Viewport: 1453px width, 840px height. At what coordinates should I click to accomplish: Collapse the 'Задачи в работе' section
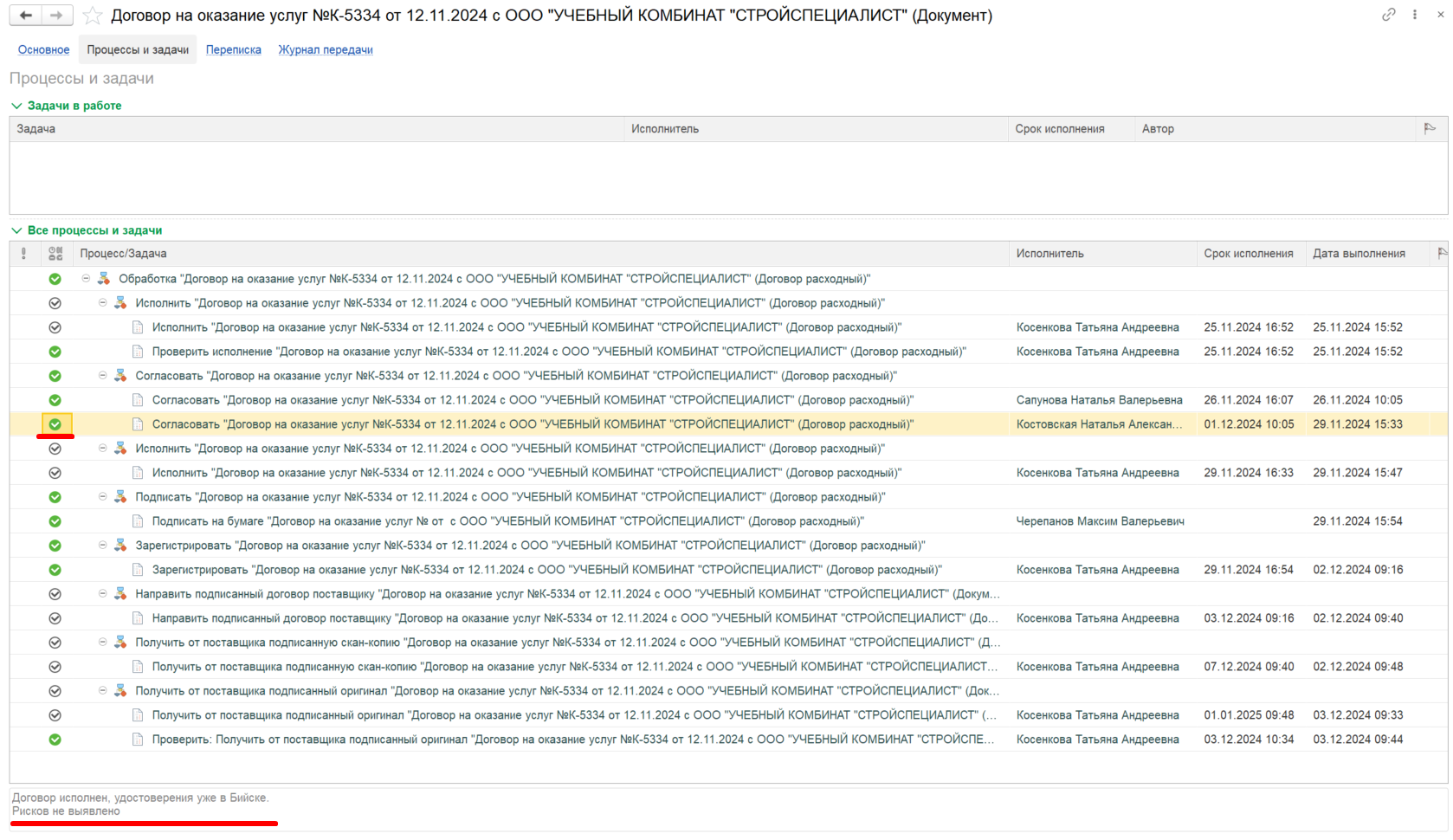tap(16, 106)
